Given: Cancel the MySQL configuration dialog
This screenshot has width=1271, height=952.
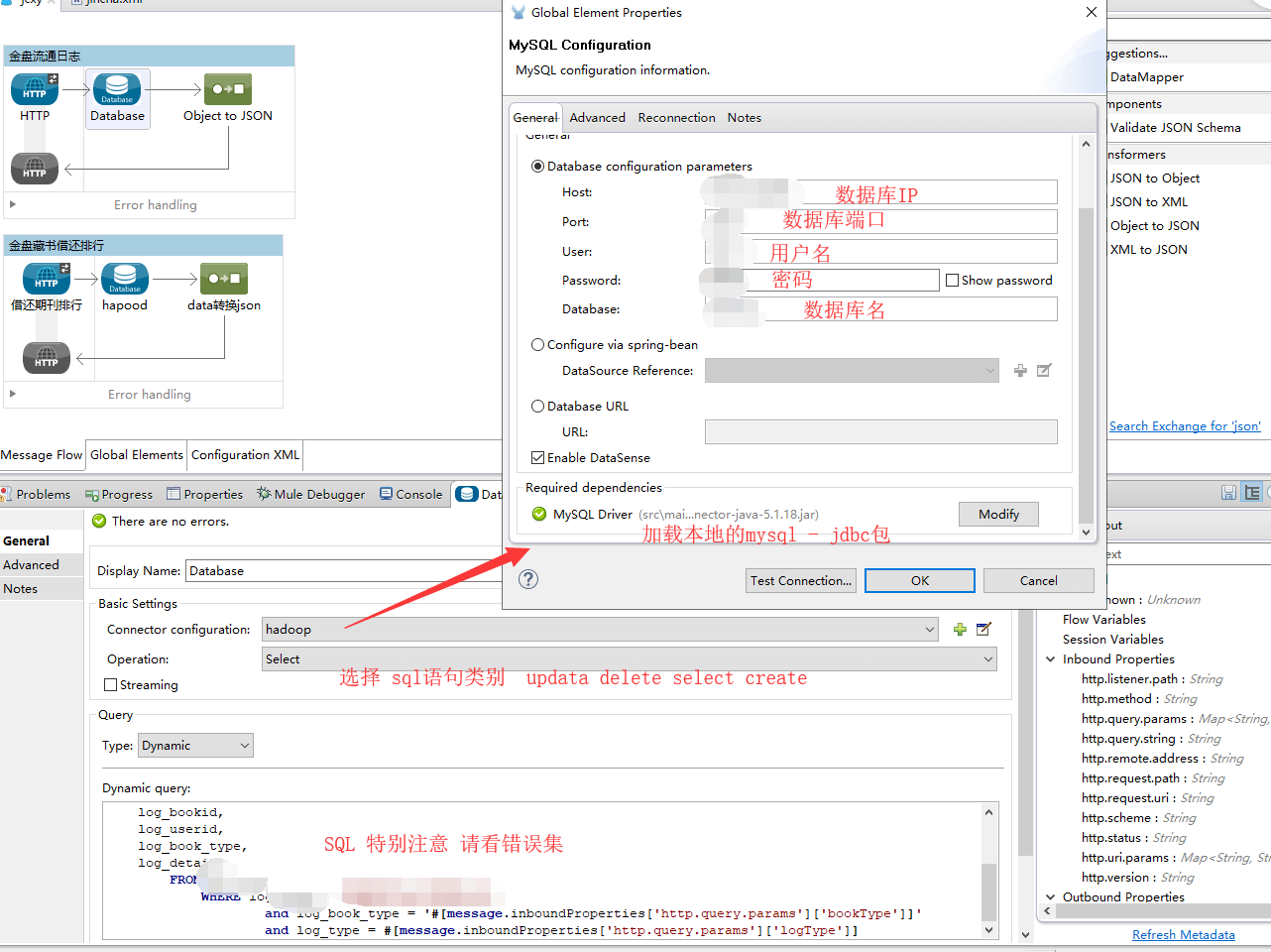Looking at the screenshot, I should pos(1039,581).
